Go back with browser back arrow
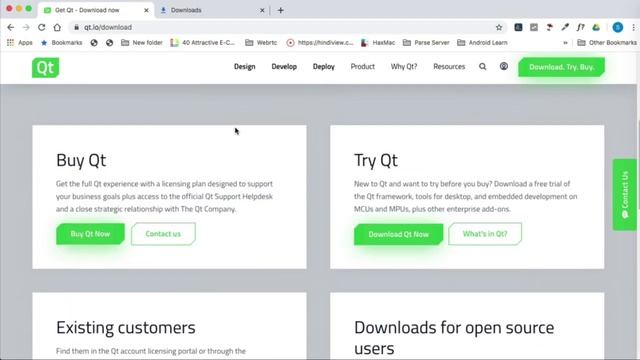Image resolution: width=640 pixels, height=360 pixels. [x=11, y=27]
